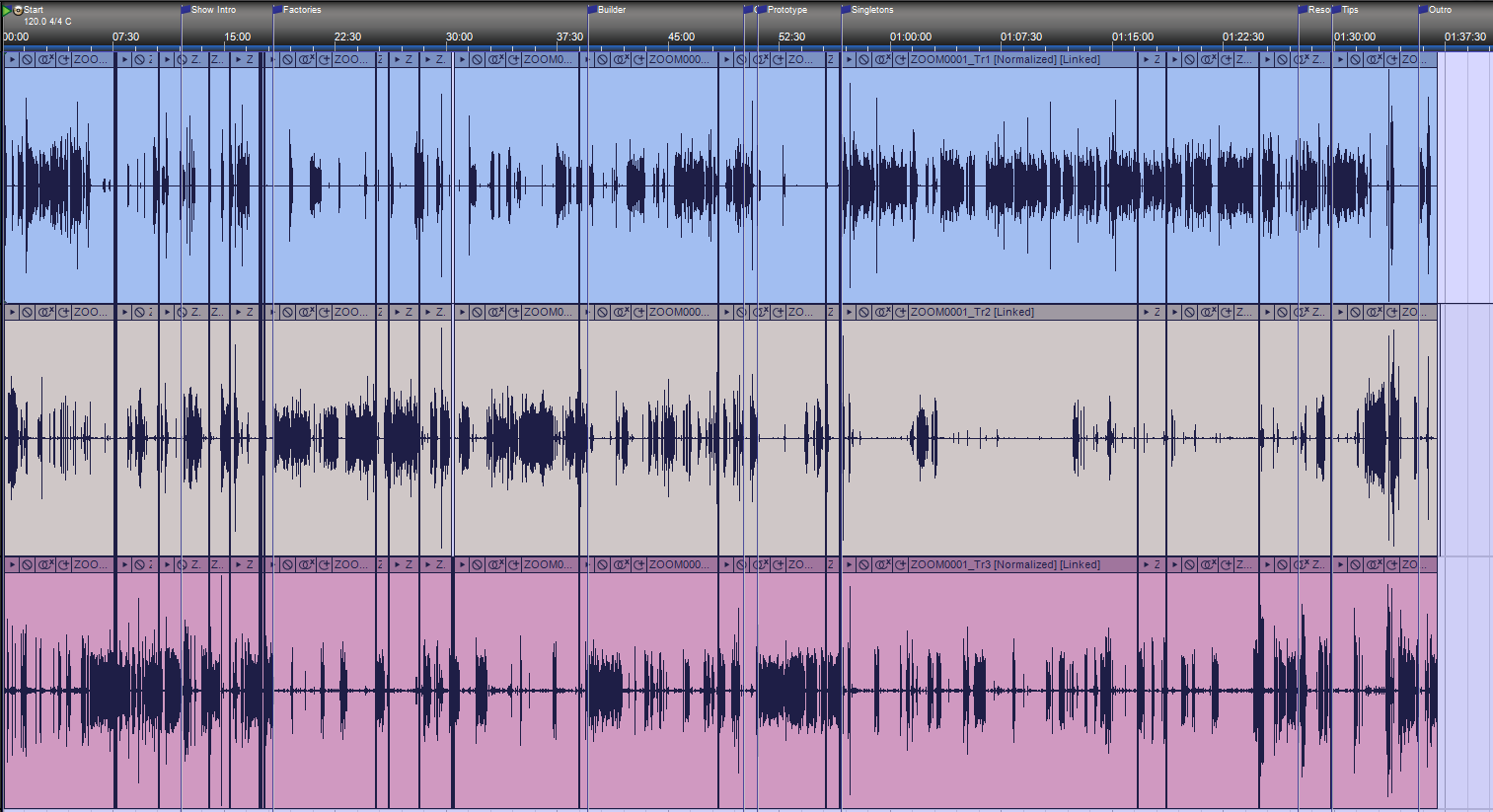Image resolution: width=1493 pixels, height=812 pixels.
Task: Click the loop-plus icon on ZOOM0001_Tr2 clip
Action: tap(900, 312)
